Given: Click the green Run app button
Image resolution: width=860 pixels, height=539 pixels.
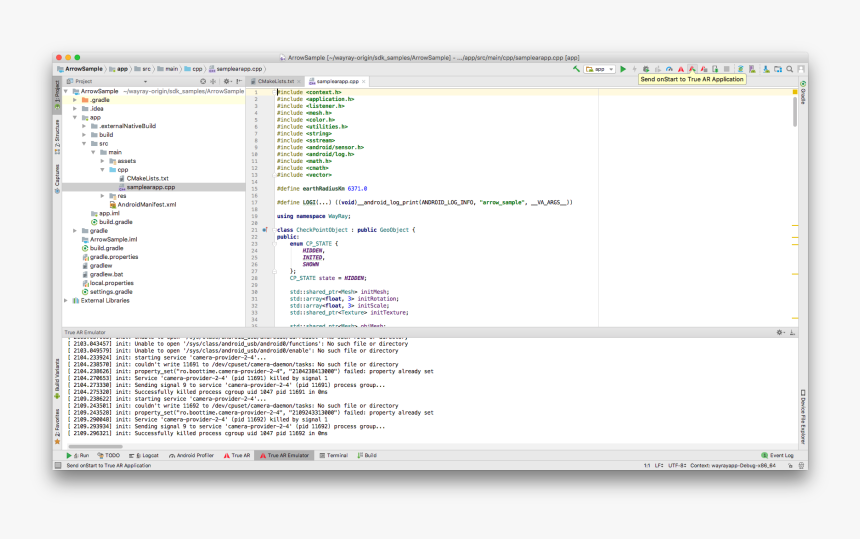Looking at the screenshot, I should pos(623,69).
